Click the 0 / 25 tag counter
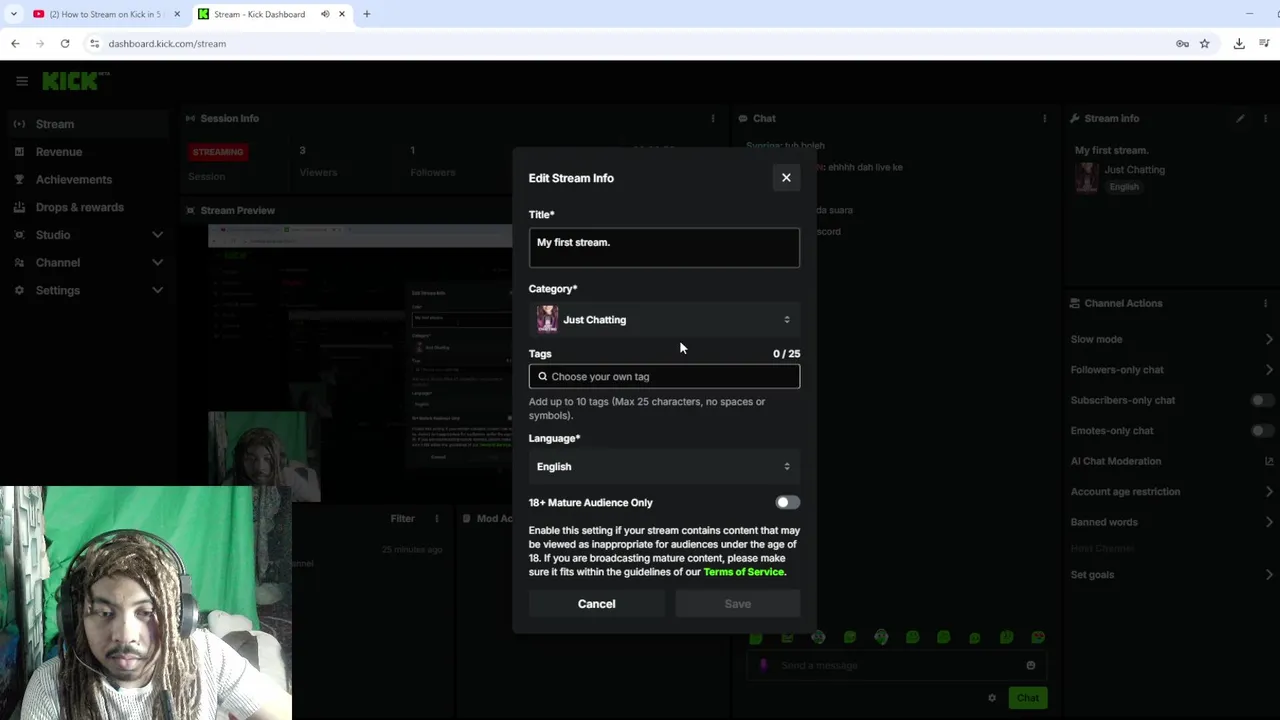Screen dimensions: 1280x720 (786, 354)
